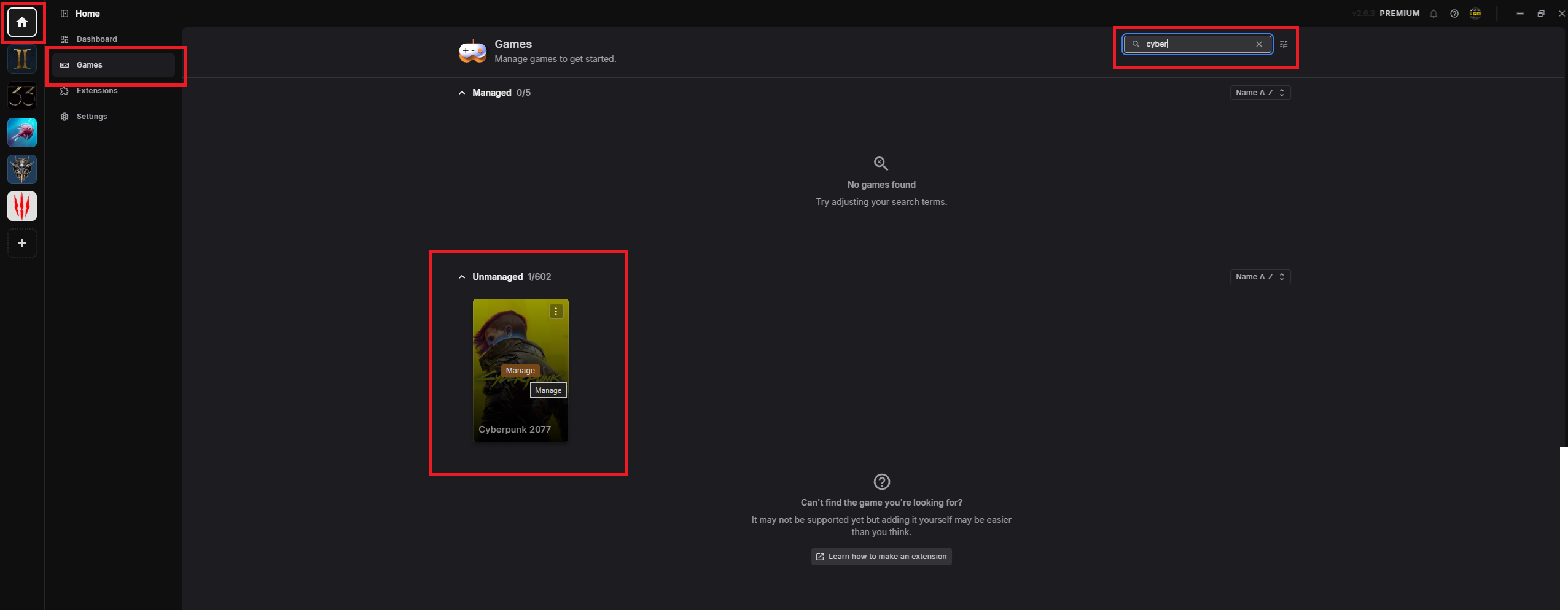Open the user profile avatar
Viewport: 1568px width, 610px height.
pyautogui.click(x=1475, y=14)
